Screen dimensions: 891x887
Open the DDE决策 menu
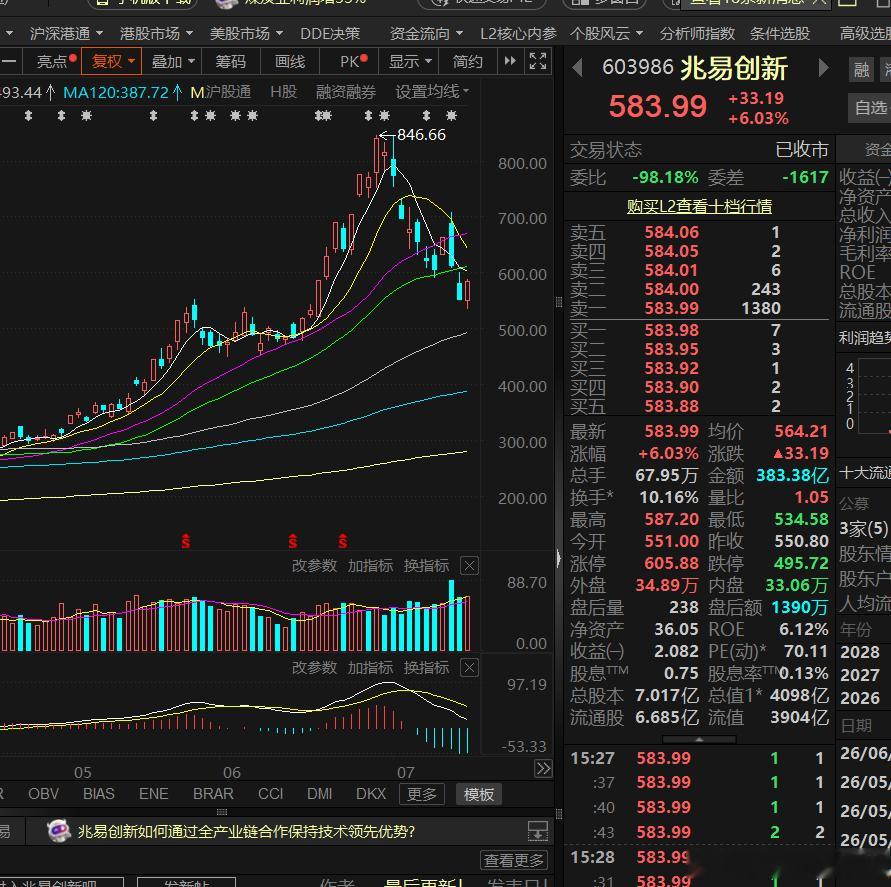pos(330,34)
